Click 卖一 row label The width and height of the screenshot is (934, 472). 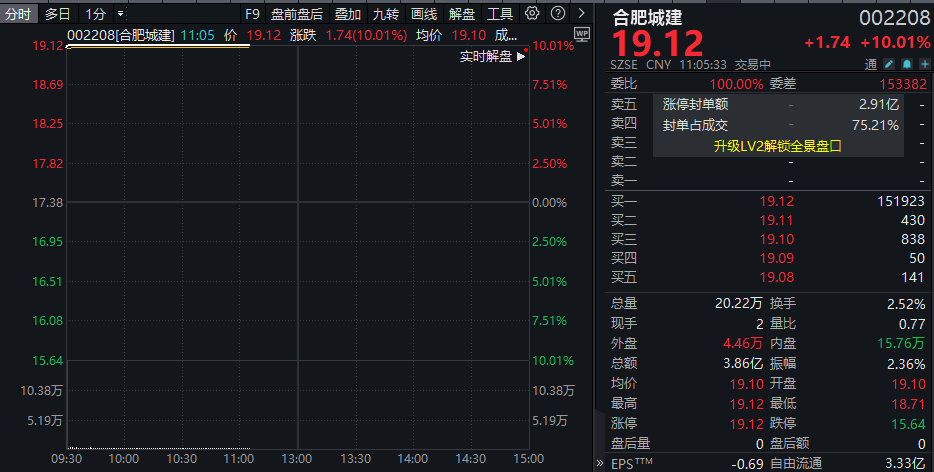tap(624, 180)
